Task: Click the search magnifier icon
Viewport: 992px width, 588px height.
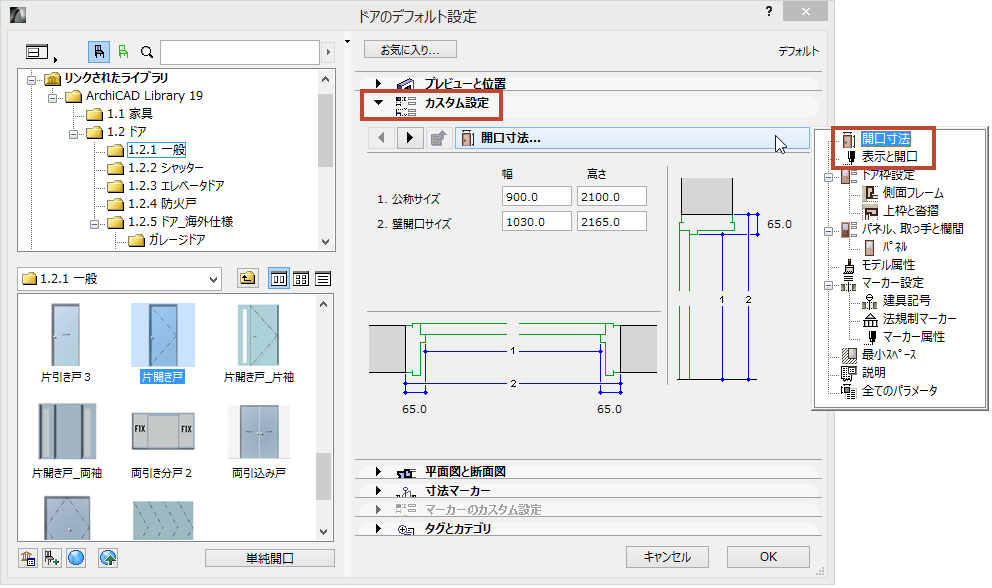Action: (147, 51)
